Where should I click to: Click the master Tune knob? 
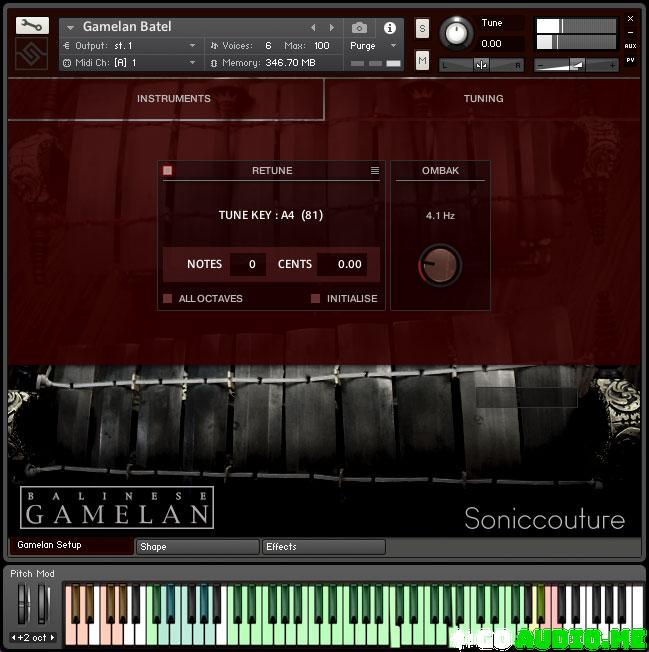pos(456,33)
